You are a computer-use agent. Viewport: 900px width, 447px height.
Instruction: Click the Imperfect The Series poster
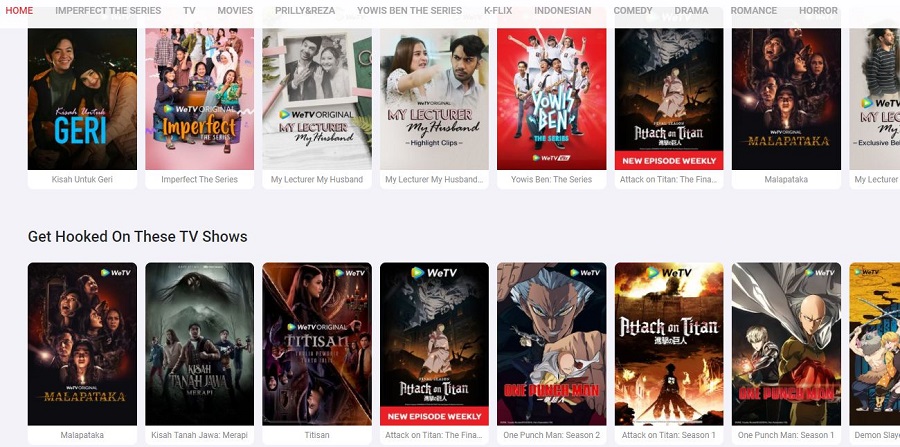point(199,99)
